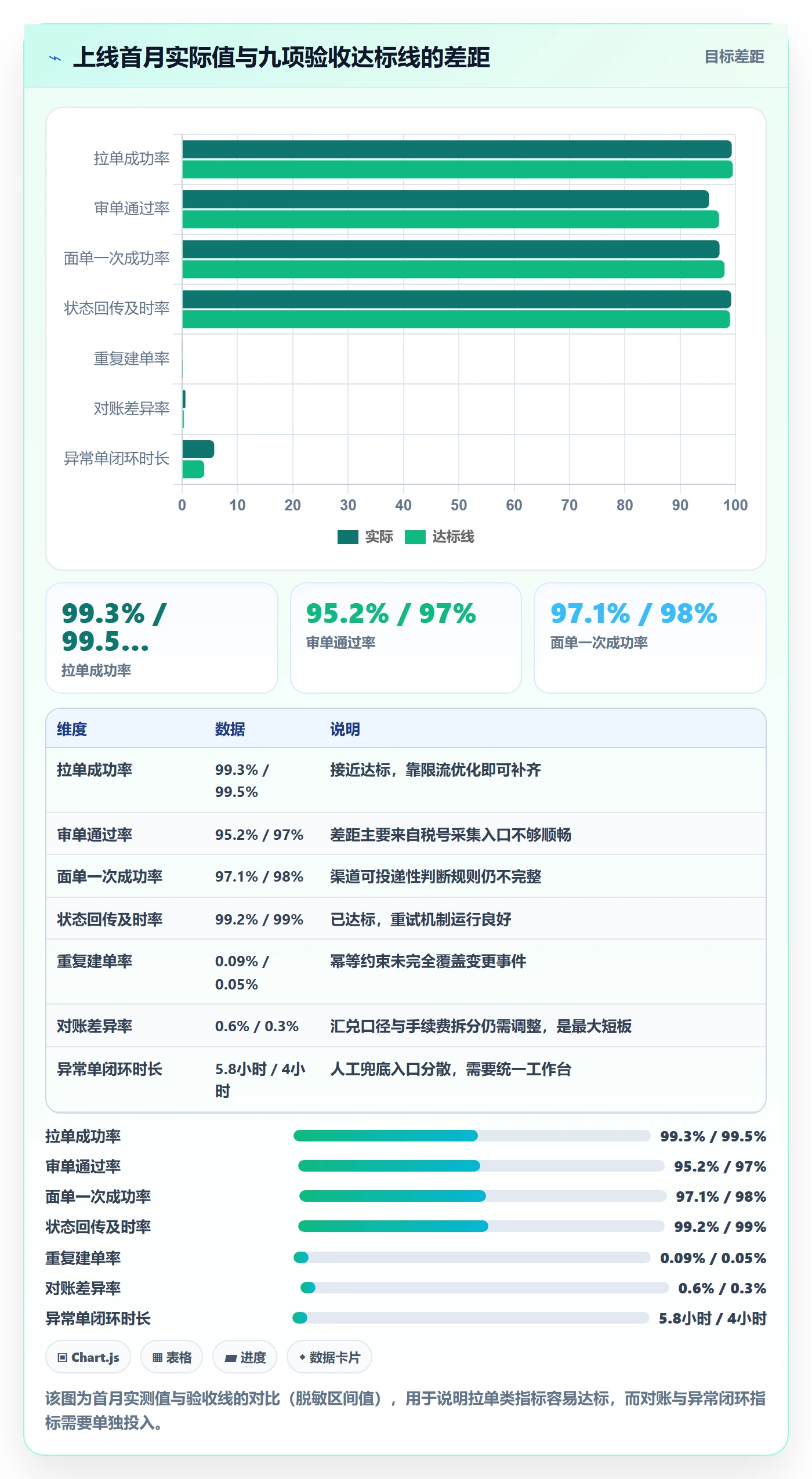Open the 99.3% / 99.5… 拉单成功率 card
This screenshot has width=812, height=1479.
[162, 638]
